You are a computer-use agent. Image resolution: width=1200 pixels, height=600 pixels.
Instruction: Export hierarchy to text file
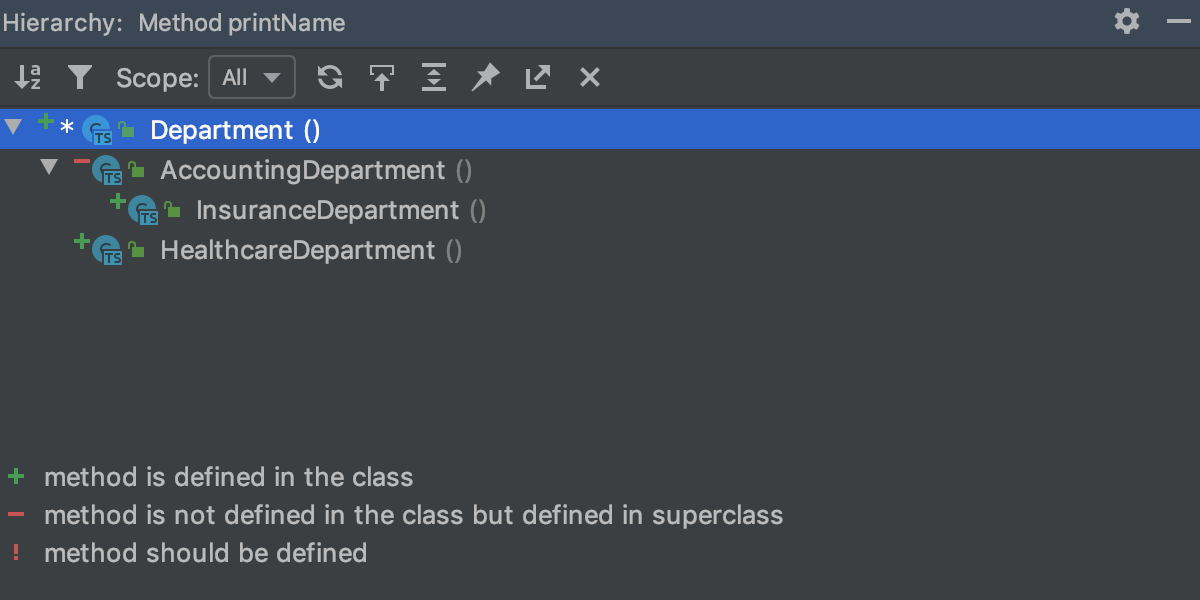click(x=537, y=77)
